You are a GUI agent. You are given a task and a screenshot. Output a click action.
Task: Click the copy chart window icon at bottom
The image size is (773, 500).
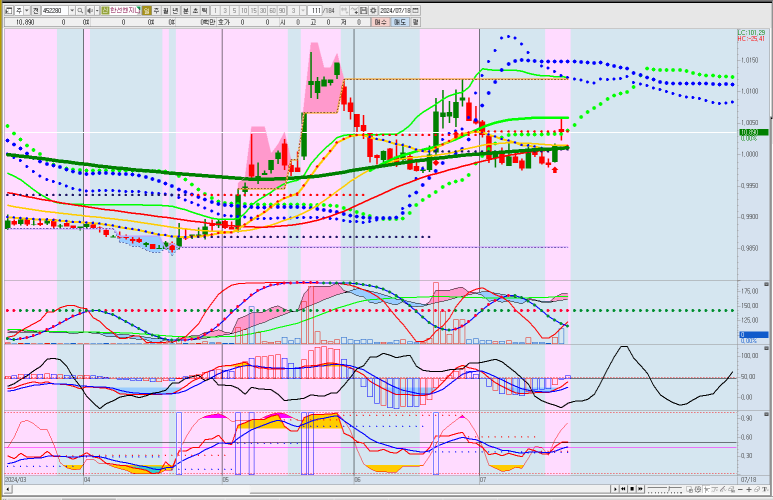[690, 489]
